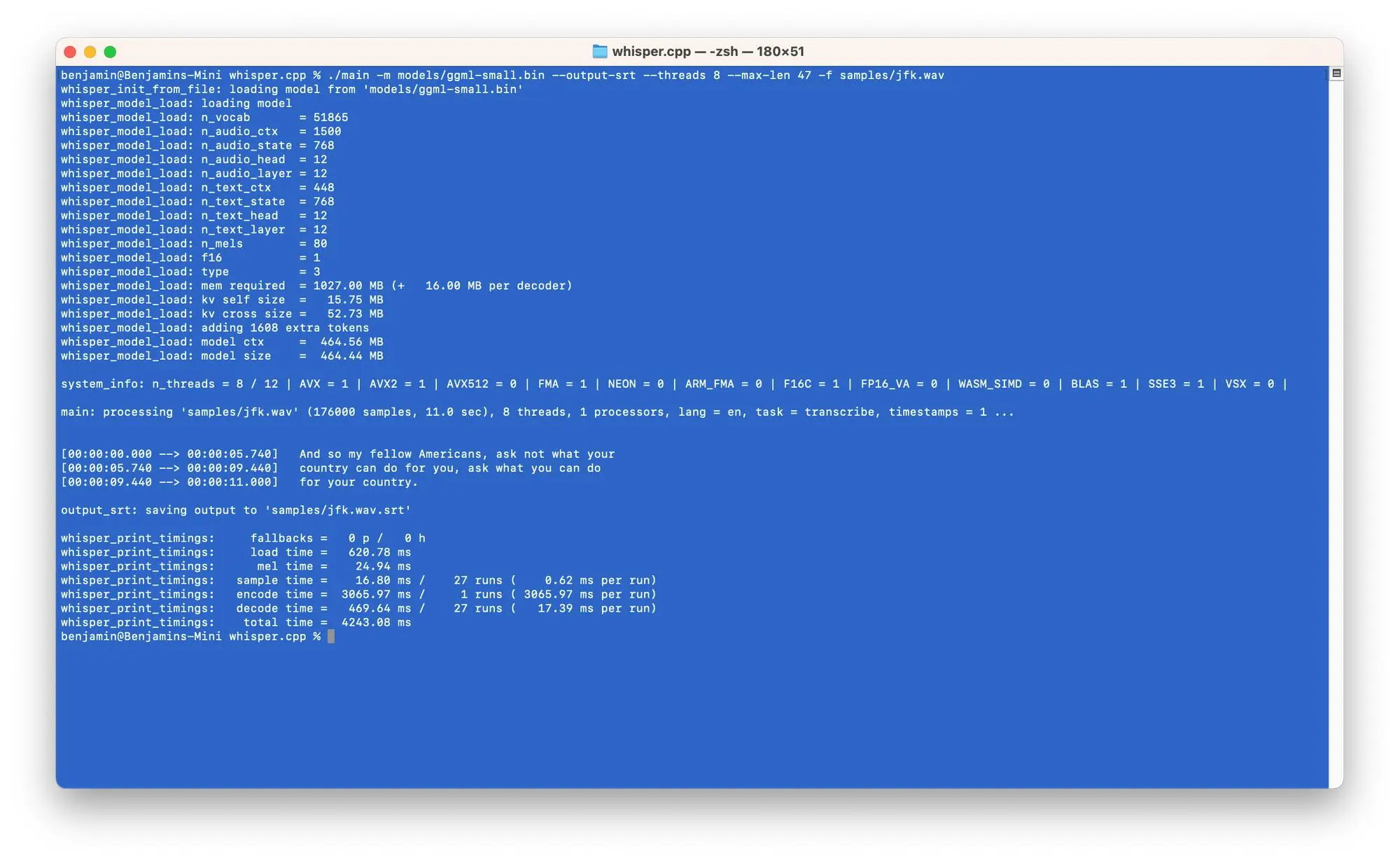The height and width of the screenshot is (863, 1400).
Task: Click the n_vocab value 51865
Action: (330, 117)
